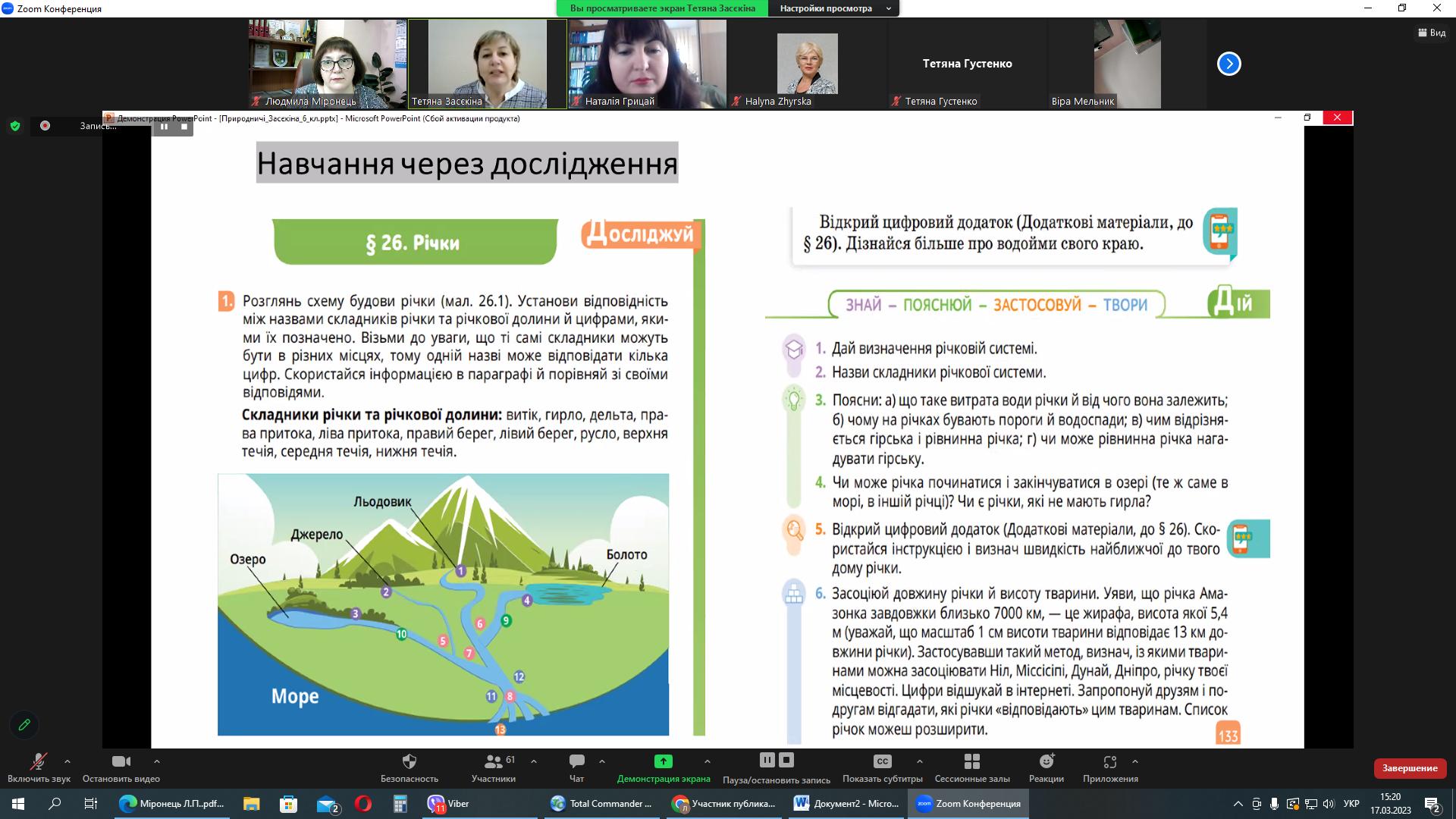Image resolution: width=1456 pixels, height=819 pixels.
Task: Open the Chat panel
Action: (x=576, y=761)
